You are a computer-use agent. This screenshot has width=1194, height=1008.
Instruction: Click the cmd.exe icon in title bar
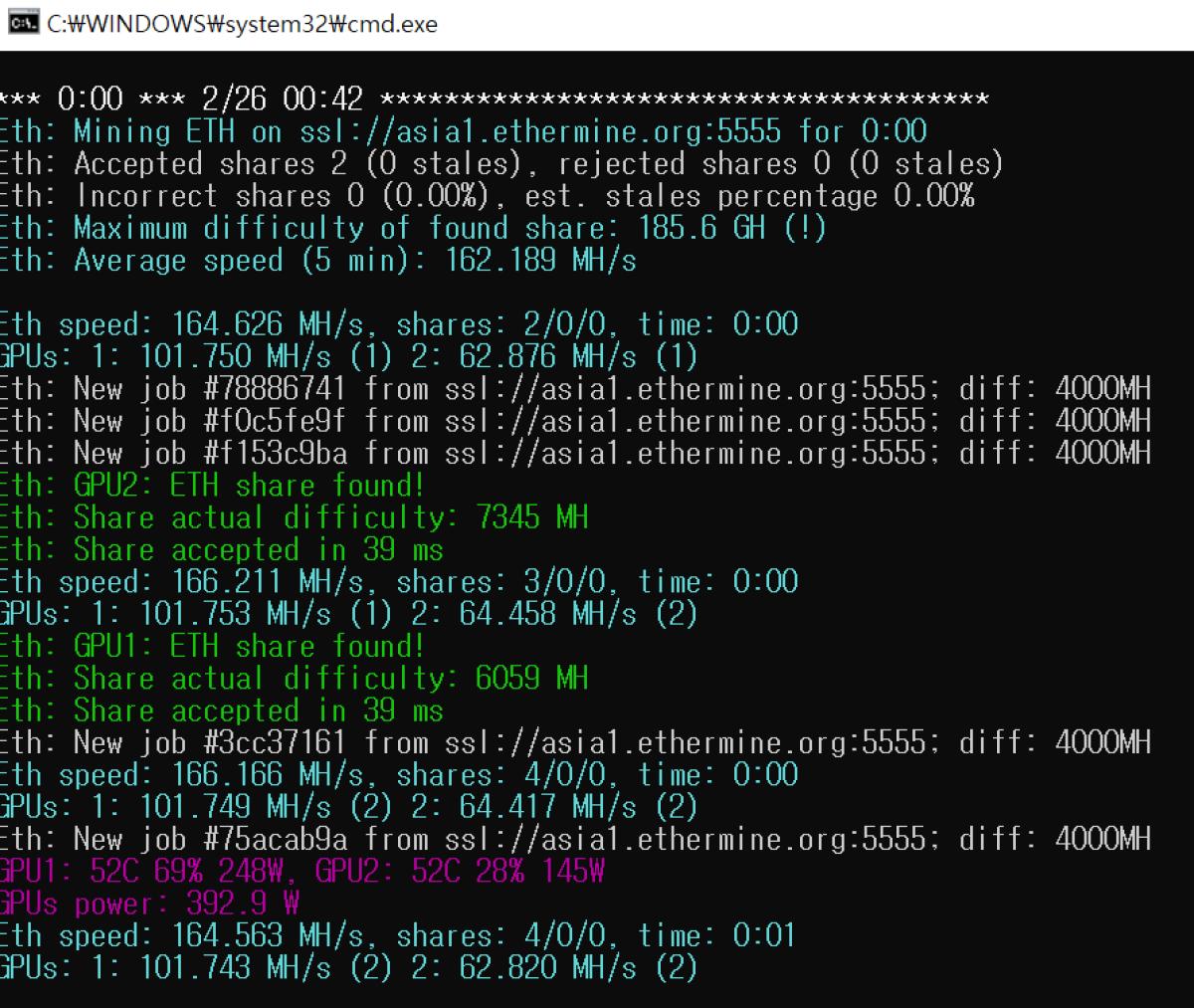pyautogui.click(x=22, y=23)
